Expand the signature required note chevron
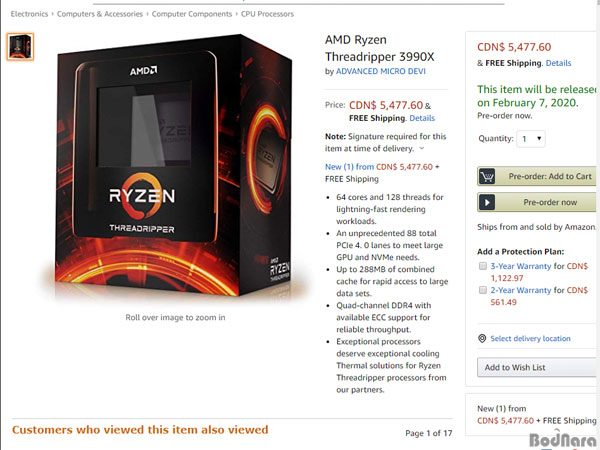 point(422,148)
